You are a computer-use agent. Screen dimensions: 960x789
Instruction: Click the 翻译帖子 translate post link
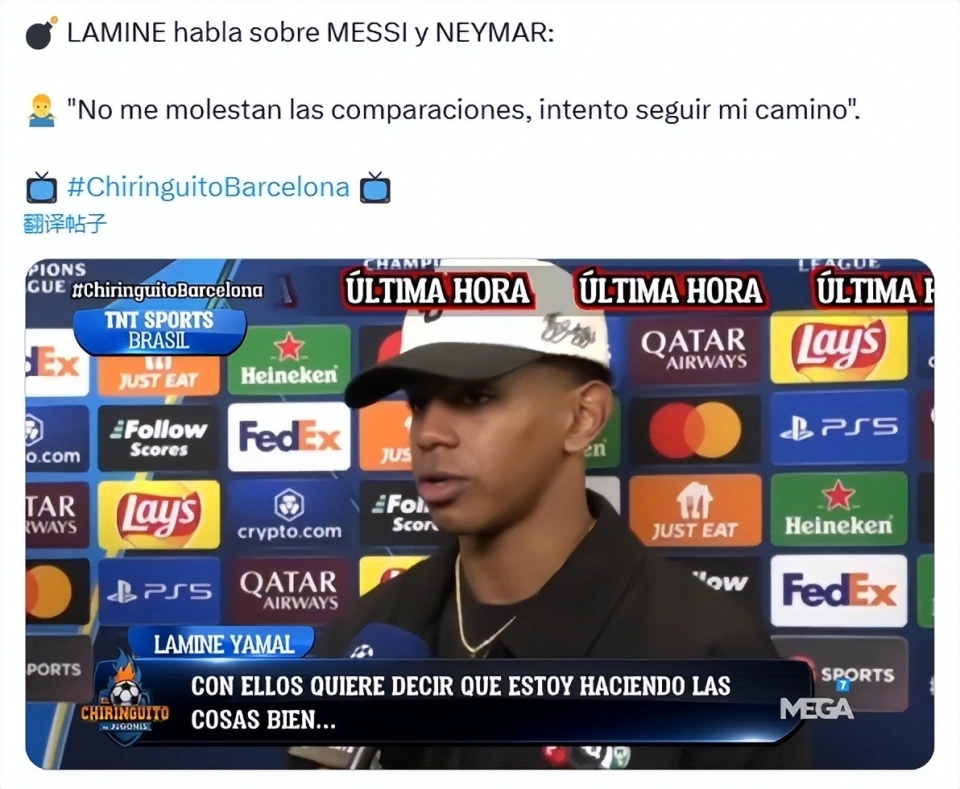(65, 224)
